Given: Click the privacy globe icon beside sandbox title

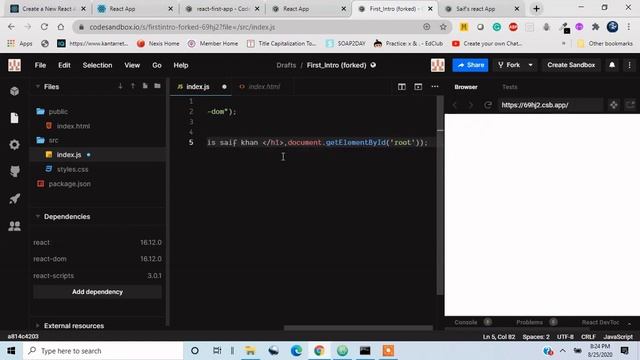Looking at the screenshot, I should pos(373,65).
